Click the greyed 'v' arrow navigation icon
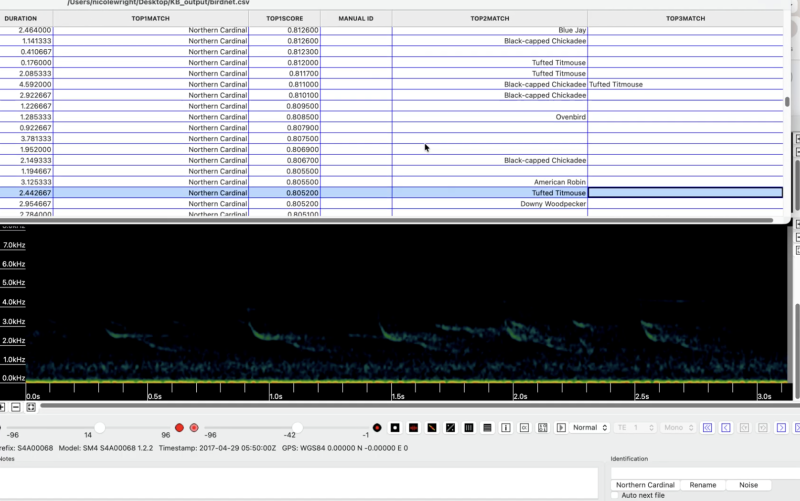Viewport: 800px width, 501px height. coord(744,428)
